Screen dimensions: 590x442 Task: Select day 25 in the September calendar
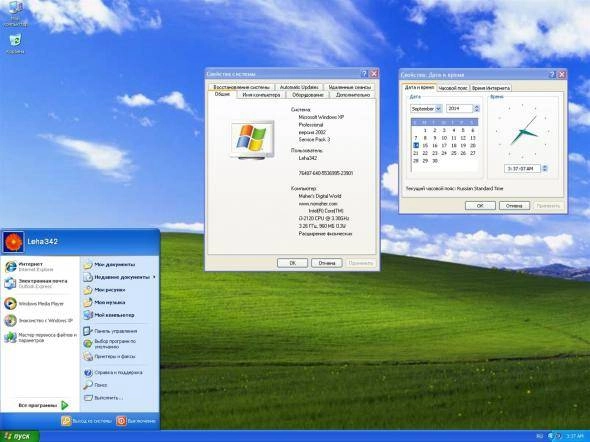pos(453,153)
